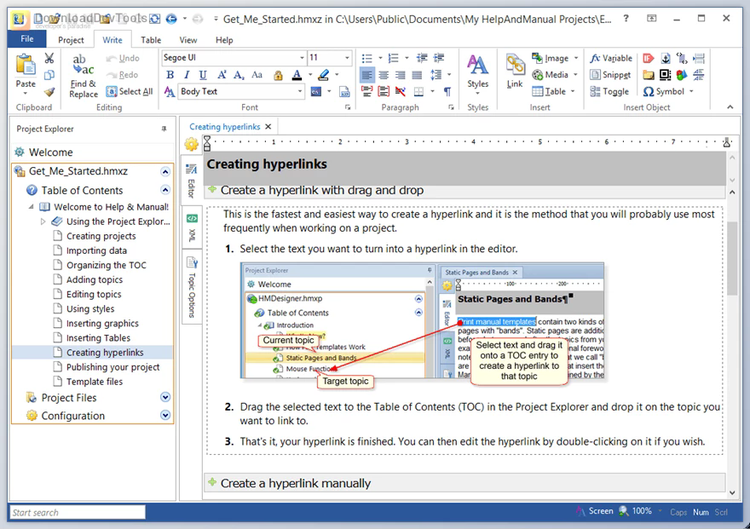The image size is (750, 529).
Task: Toggle italic formatting
Action: (187, 75)
